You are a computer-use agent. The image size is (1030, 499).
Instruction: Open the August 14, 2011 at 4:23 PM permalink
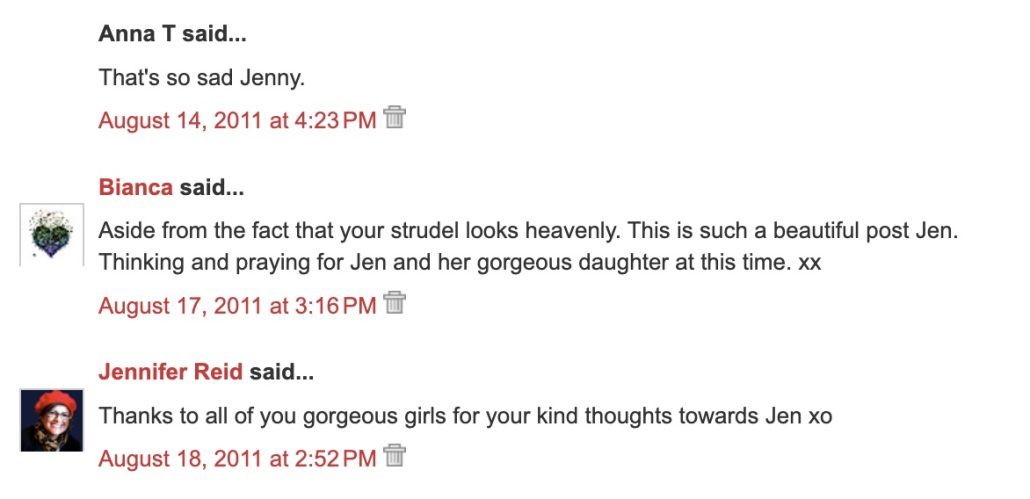[x=237, y=121]
